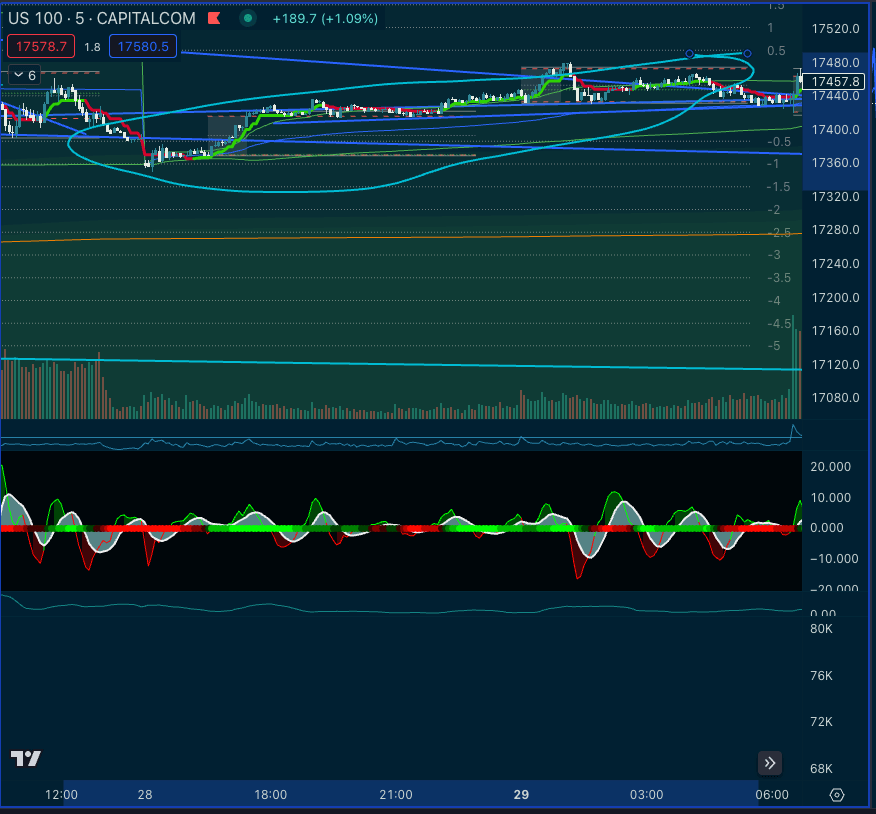The image size is (876, 814).
Task: Click the green market status indicator icon
Action: (x=248, y=18)
